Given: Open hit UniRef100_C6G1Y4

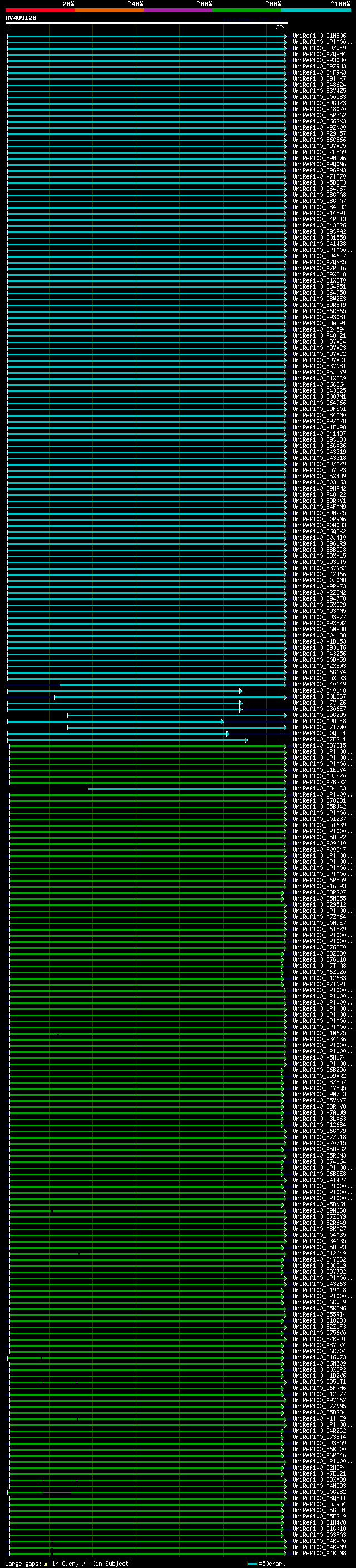Looking at the screenshot, I should (319, 672).
